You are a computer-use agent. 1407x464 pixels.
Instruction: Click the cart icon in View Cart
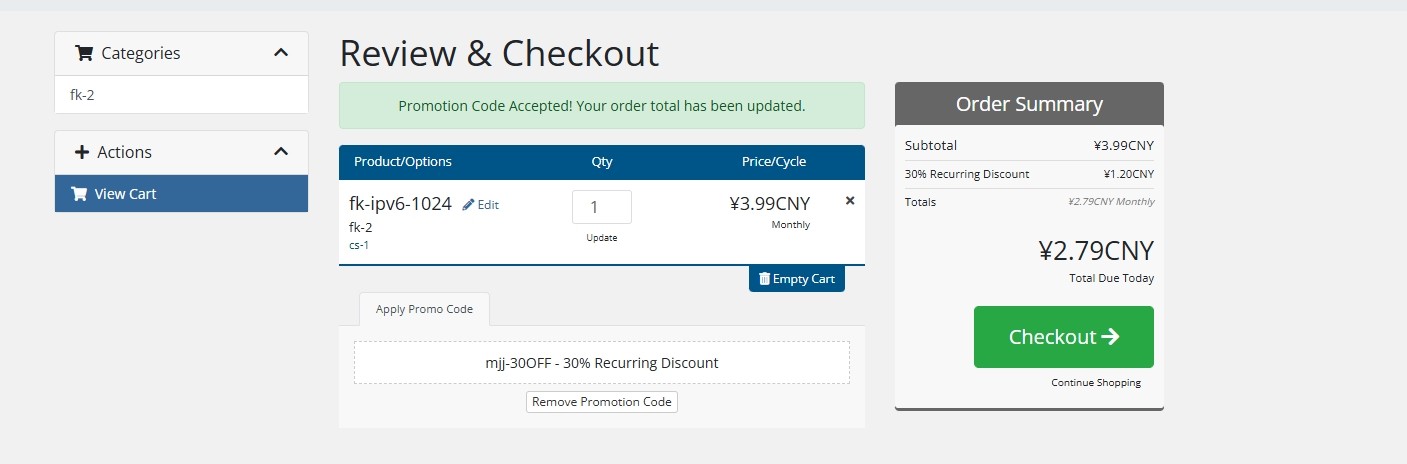tap(79, 194)
